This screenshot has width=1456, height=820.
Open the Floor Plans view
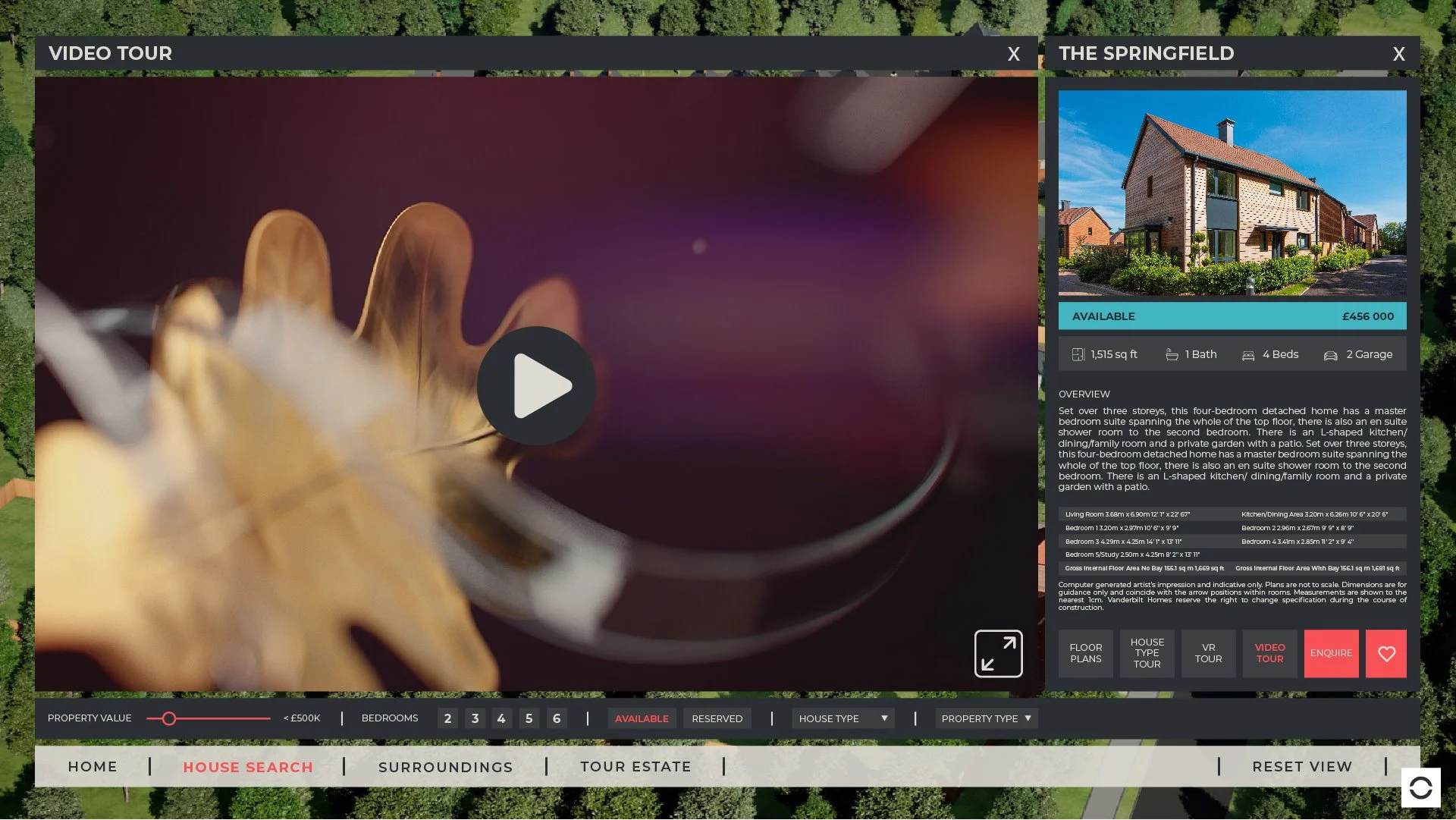point(1085,653)
